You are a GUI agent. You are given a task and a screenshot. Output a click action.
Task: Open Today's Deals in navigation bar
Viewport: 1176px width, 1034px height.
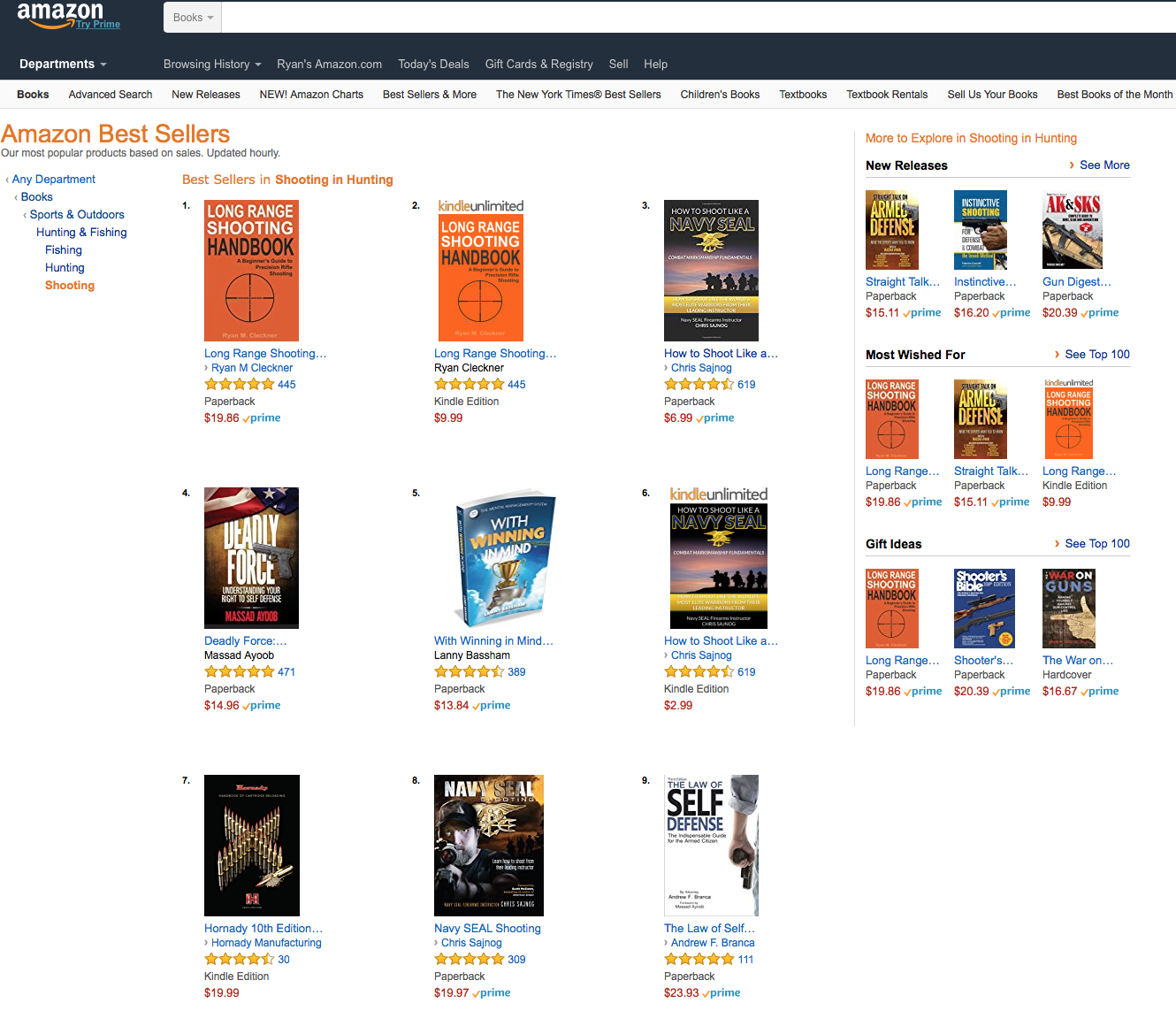(433, 64)
